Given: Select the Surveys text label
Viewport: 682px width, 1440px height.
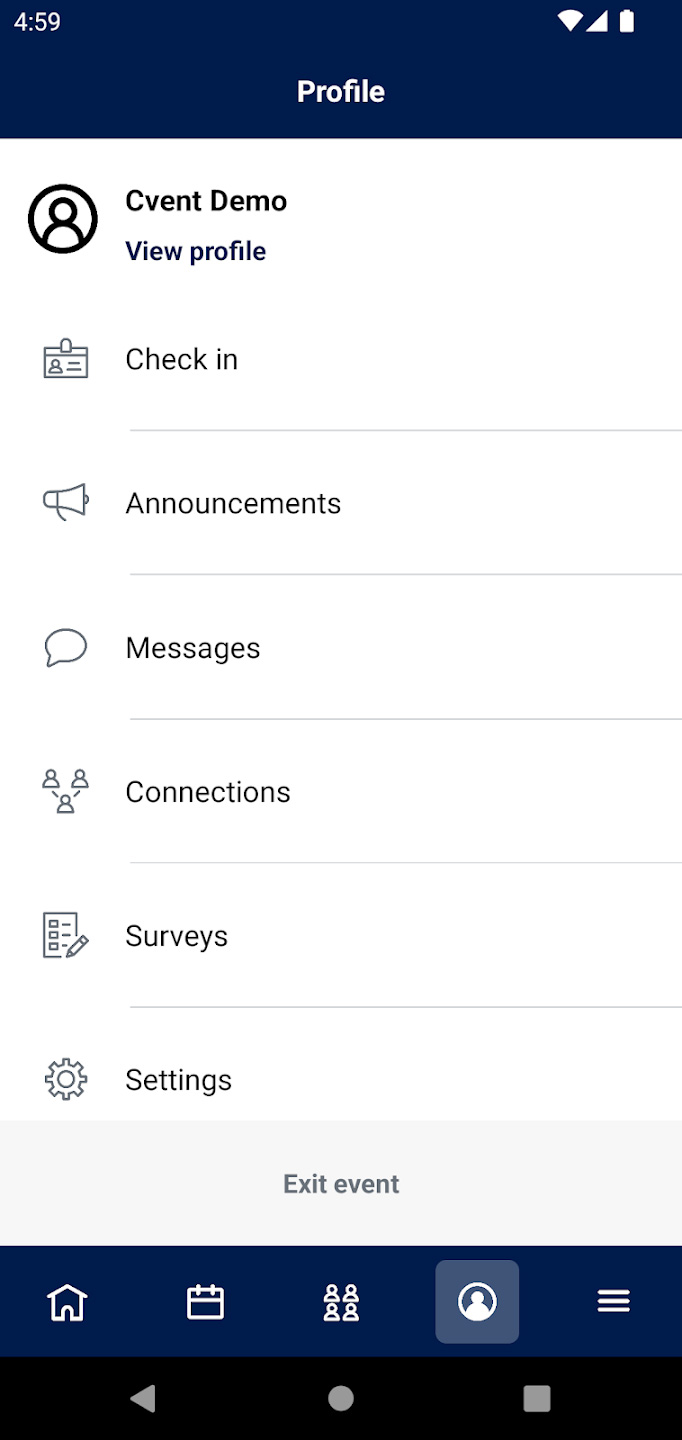Looking at the screenshot, I should (177, 936).
